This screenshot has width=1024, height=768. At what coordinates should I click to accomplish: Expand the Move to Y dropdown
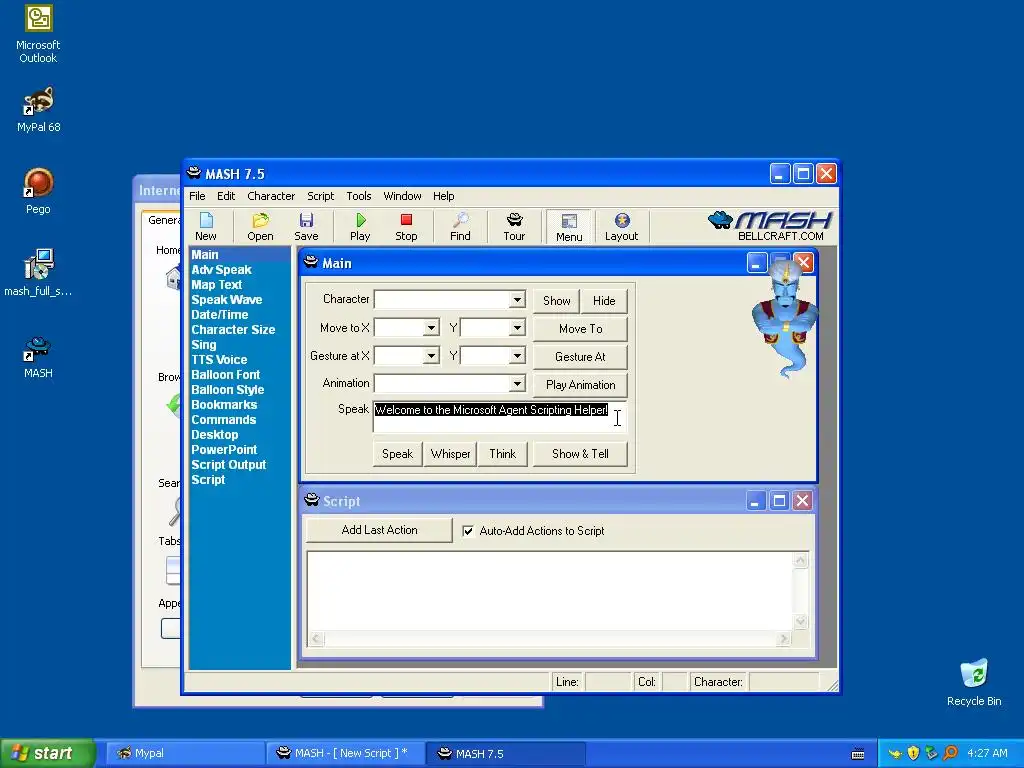click(x=517, y=328)
